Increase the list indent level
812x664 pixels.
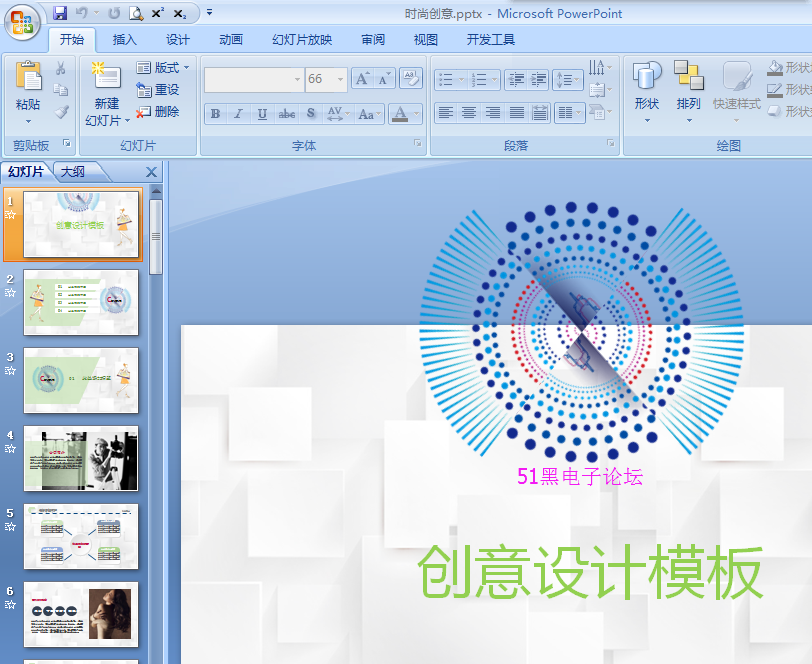coord(539,80)
